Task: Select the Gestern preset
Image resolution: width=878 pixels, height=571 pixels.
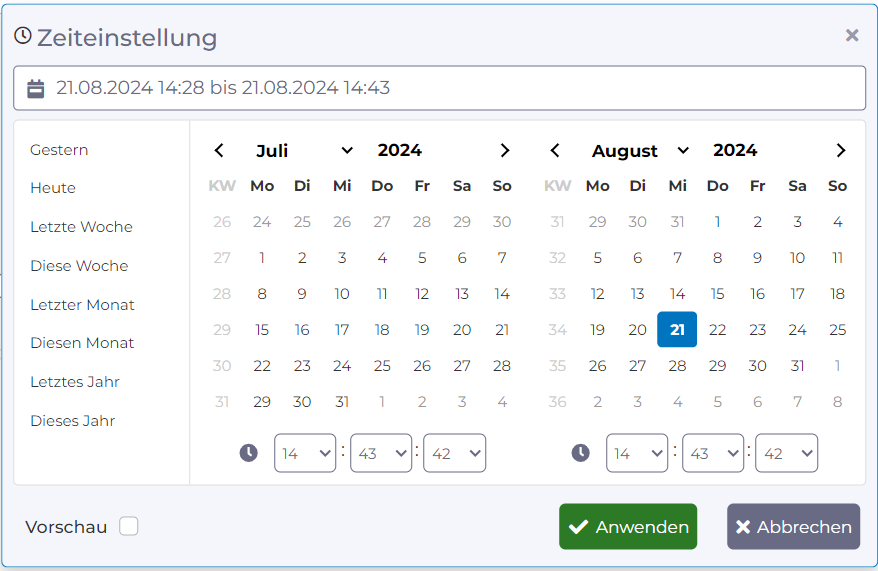Action: (x=59, y=150)
